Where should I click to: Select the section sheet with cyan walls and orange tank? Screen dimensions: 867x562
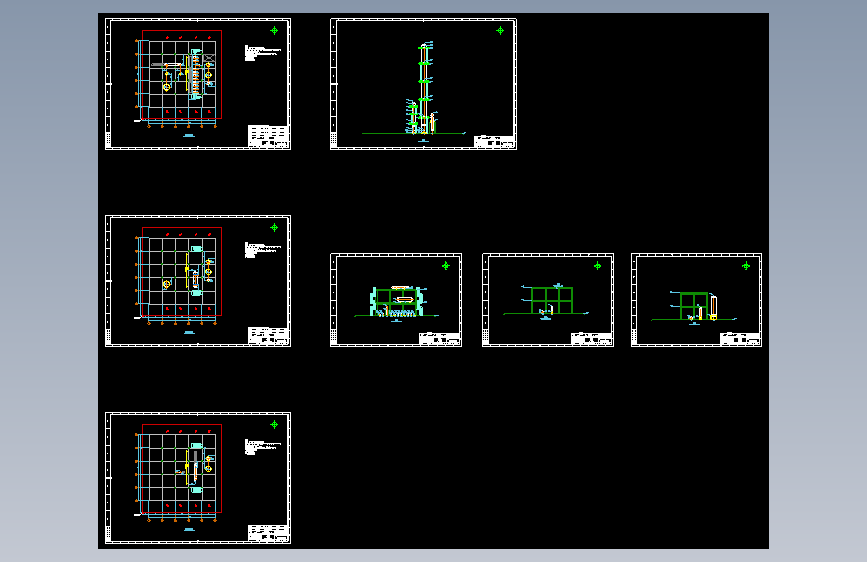coord(396,300)
